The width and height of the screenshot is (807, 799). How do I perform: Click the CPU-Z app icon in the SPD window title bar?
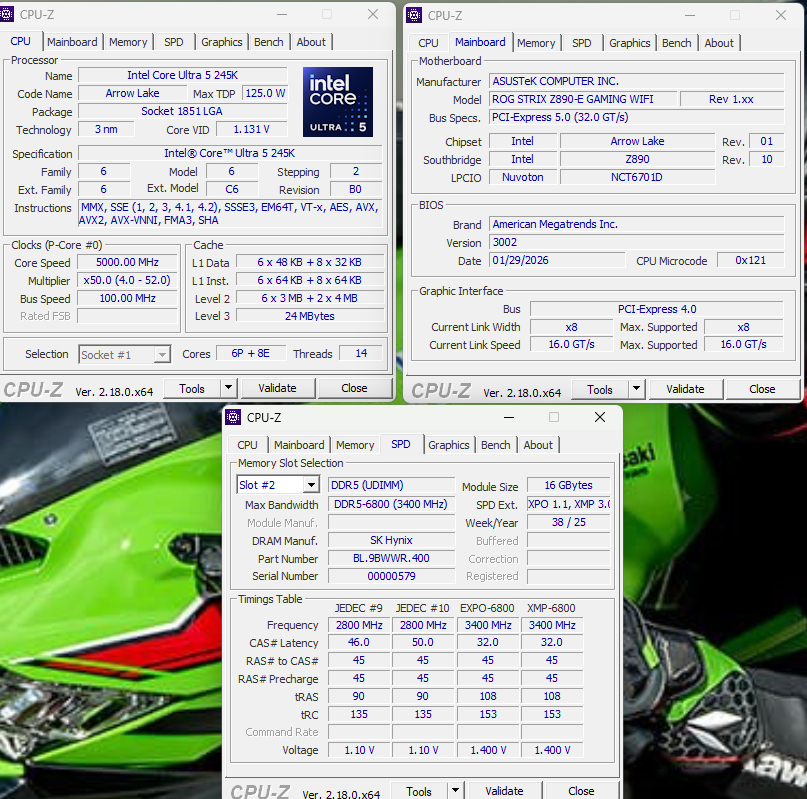click(235, 417)
